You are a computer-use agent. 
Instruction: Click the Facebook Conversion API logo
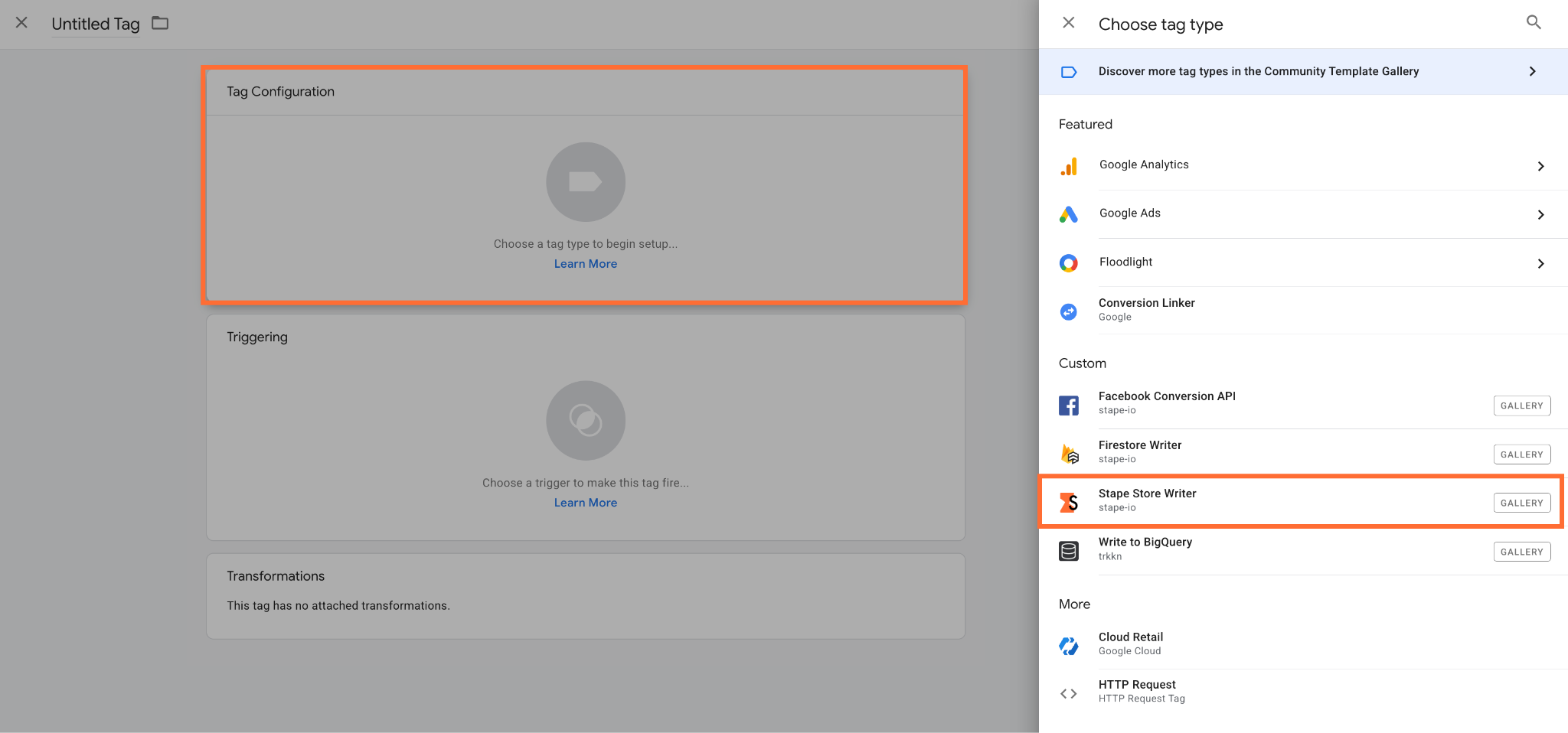(x=1069, y=405)
